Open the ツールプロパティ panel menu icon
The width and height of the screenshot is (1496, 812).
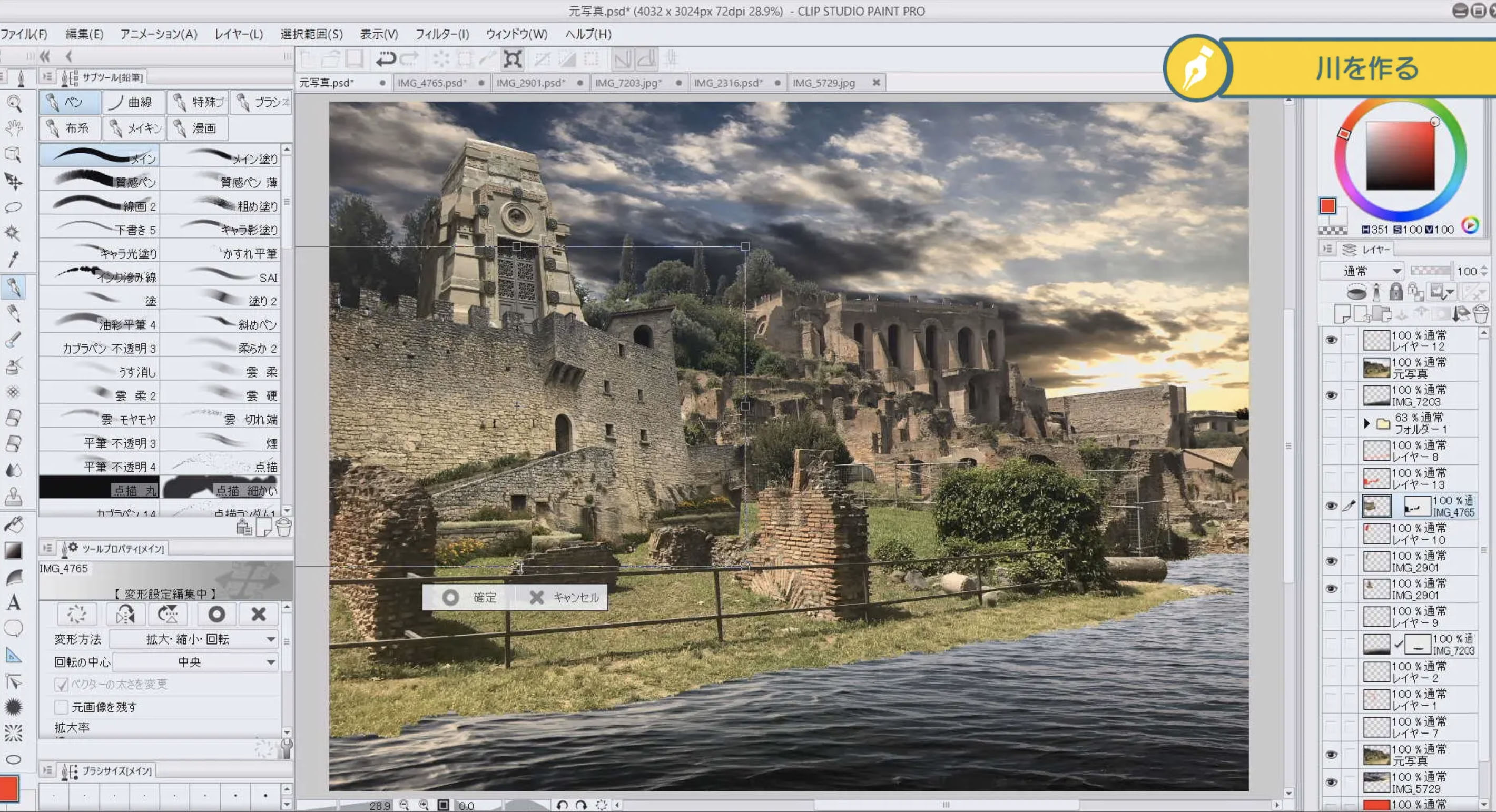[x=47, y=548]
